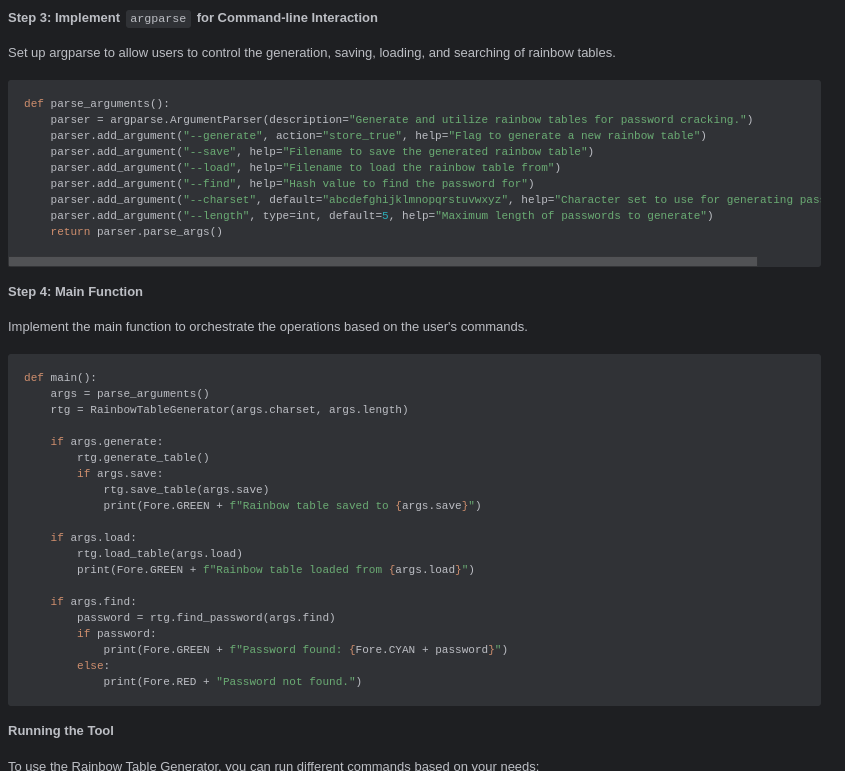Click the sentence beginning 'Set up argparse to allow users'

(311, 53)
